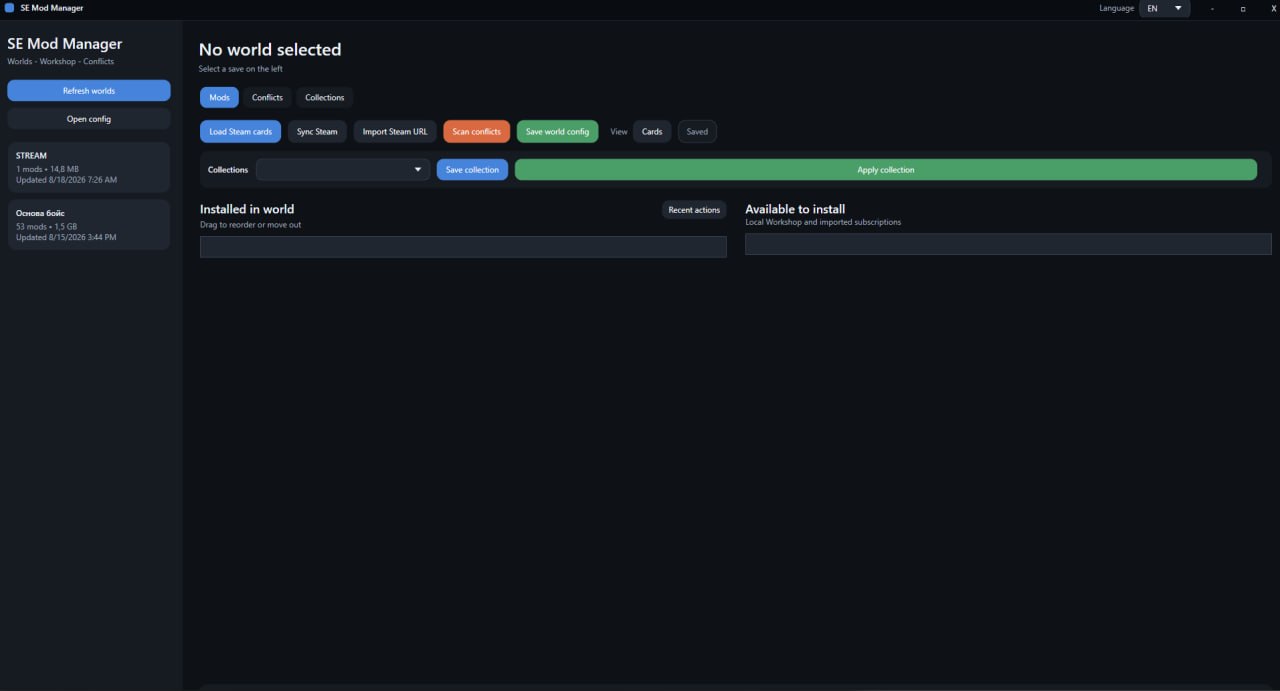Refresh the worlds list
This screenshot has height=691, width=1280.
click(89, 91)
